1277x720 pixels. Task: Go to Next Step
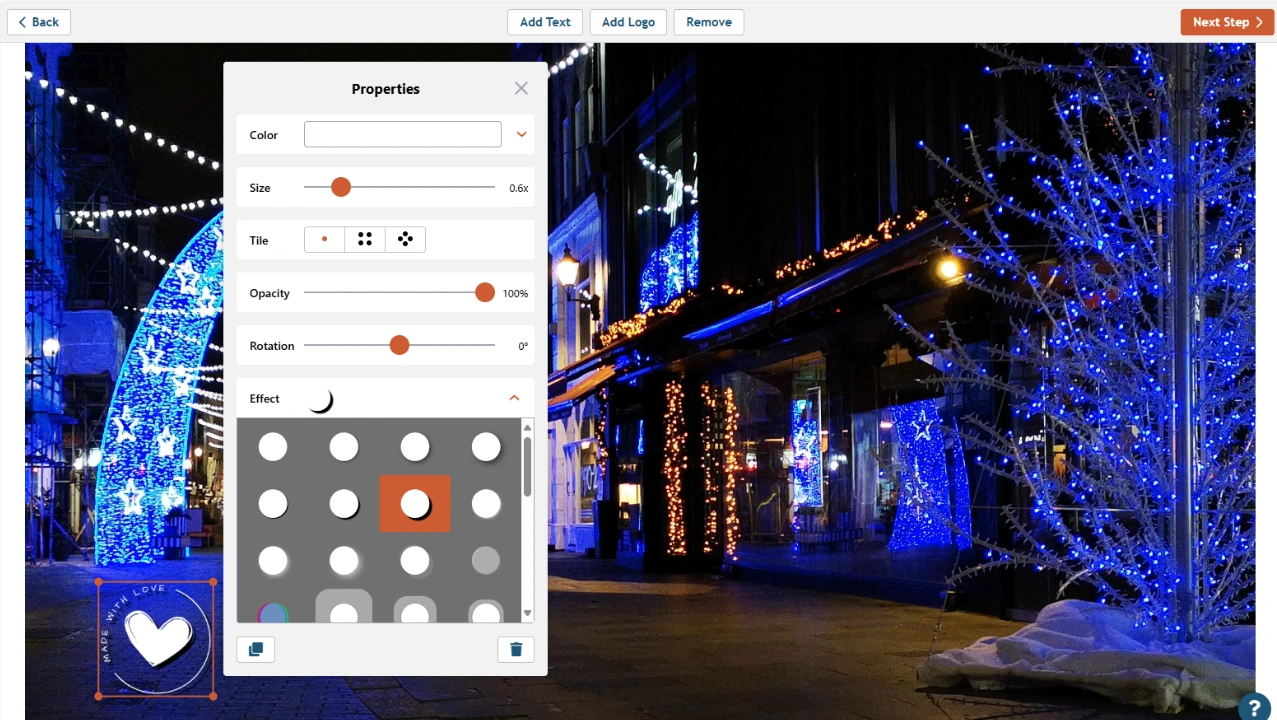pos(1227,22)
